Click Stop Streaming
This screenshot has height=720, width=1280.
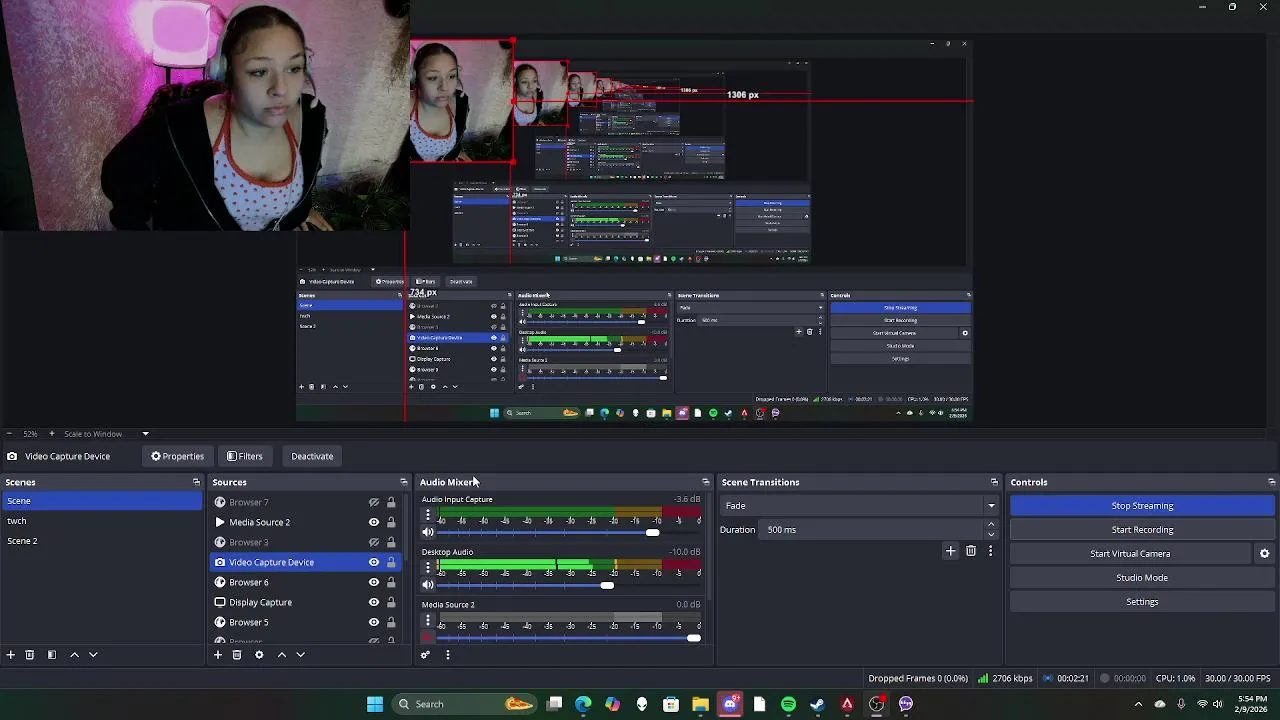point(1142,506)
